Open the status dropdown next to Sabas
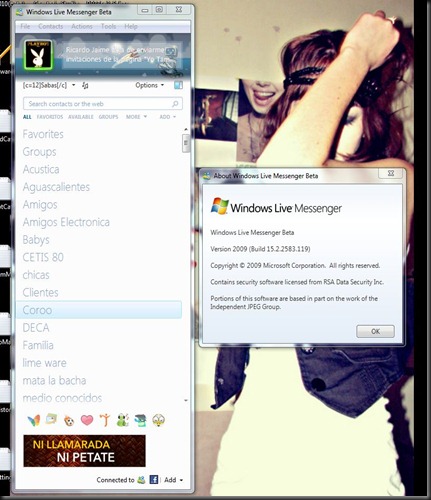The width and height of the screenshot is (431, 500). 74,85
